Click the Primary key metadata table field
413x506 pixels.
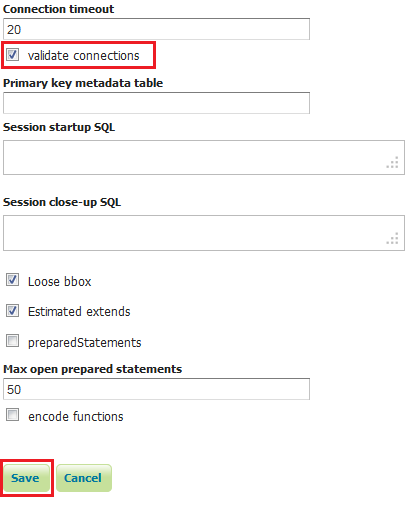[x=156, y=103]
